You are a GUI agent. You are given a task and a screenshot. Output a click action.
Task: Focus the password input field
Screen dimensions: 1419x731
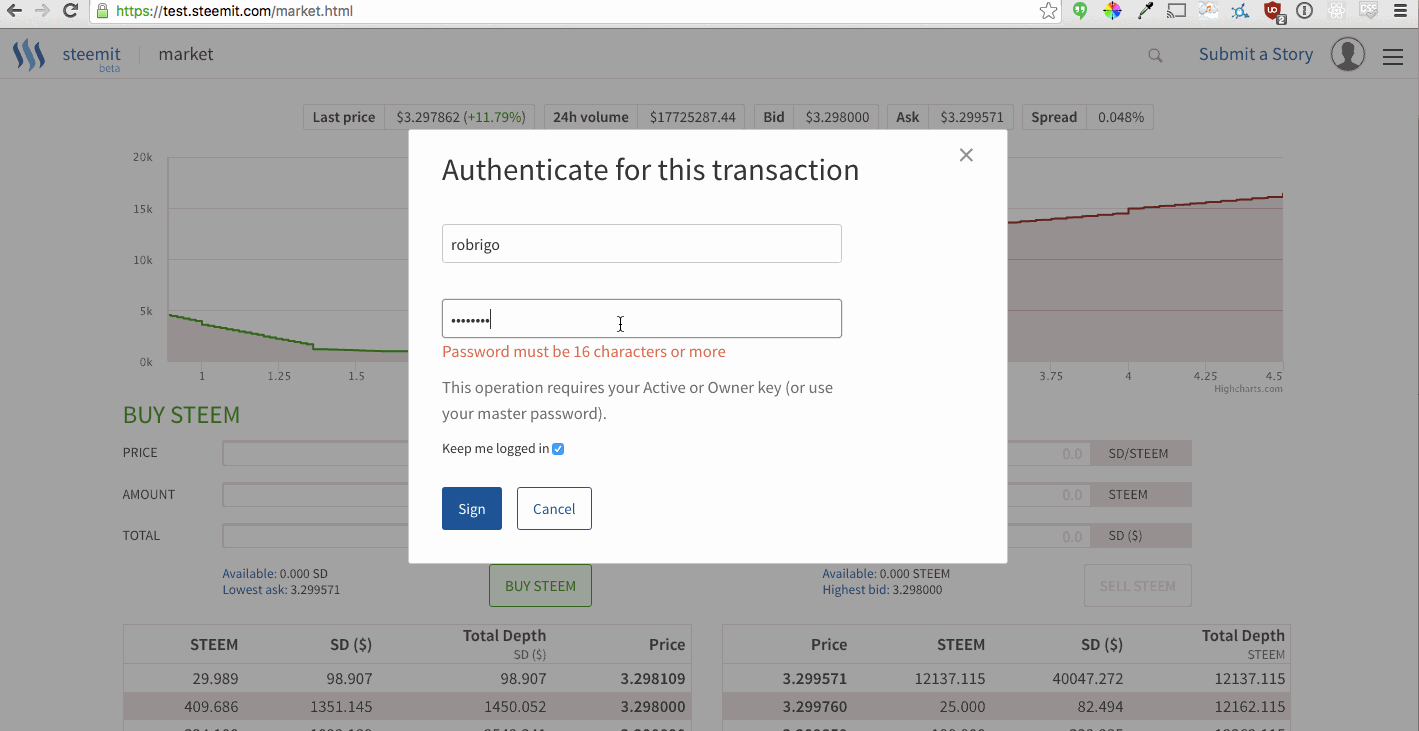tap(642, 319)
